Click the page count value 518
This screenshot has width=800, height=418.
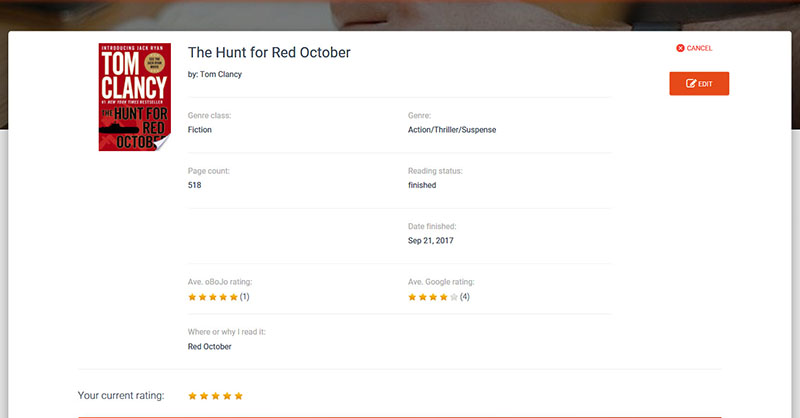tap(194, 185)
